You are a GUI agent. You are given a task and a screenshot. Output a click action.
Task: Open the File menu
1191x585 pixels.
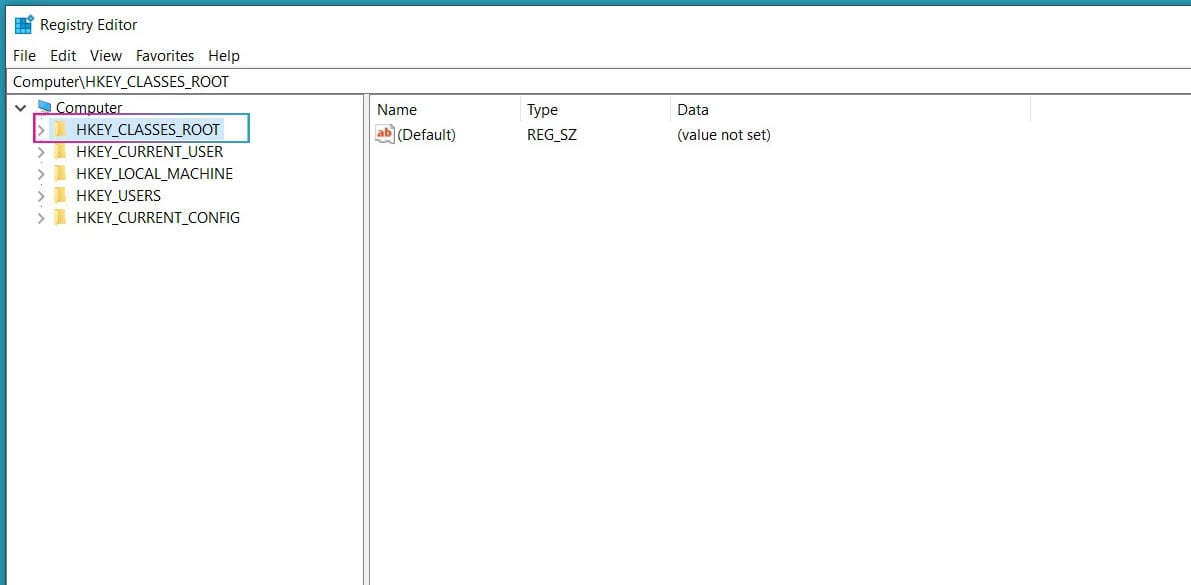(24, 55)
